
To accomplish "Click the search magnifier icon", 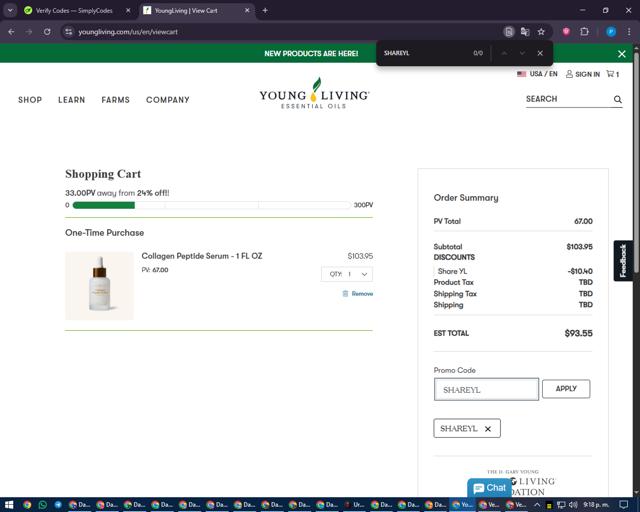I will coord(618,99).
